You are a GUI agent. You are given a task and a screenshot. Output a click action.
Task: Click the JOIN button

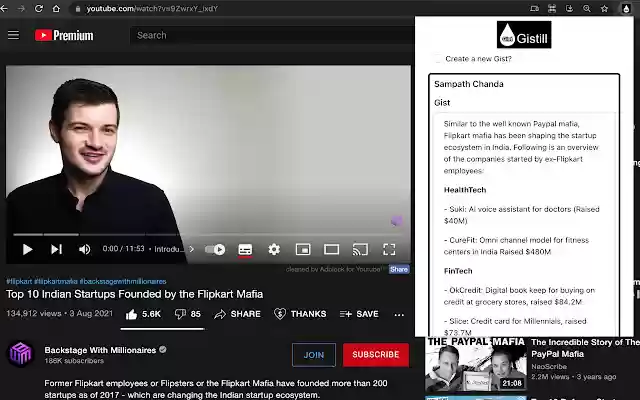point(313,355)
